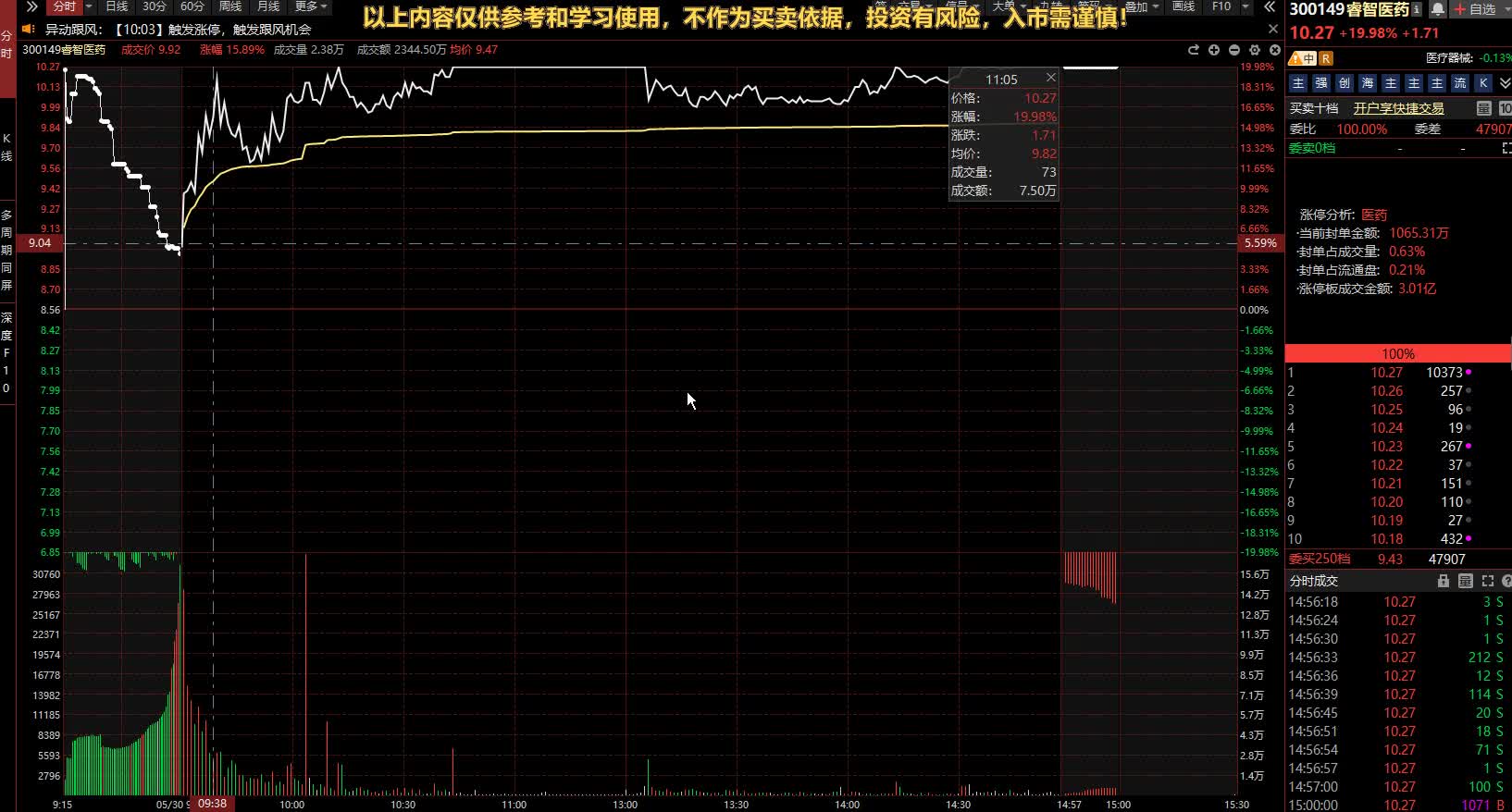Click the 流 tag icon
This screenshot has width=1512, height=812.
click(1460, 83)
